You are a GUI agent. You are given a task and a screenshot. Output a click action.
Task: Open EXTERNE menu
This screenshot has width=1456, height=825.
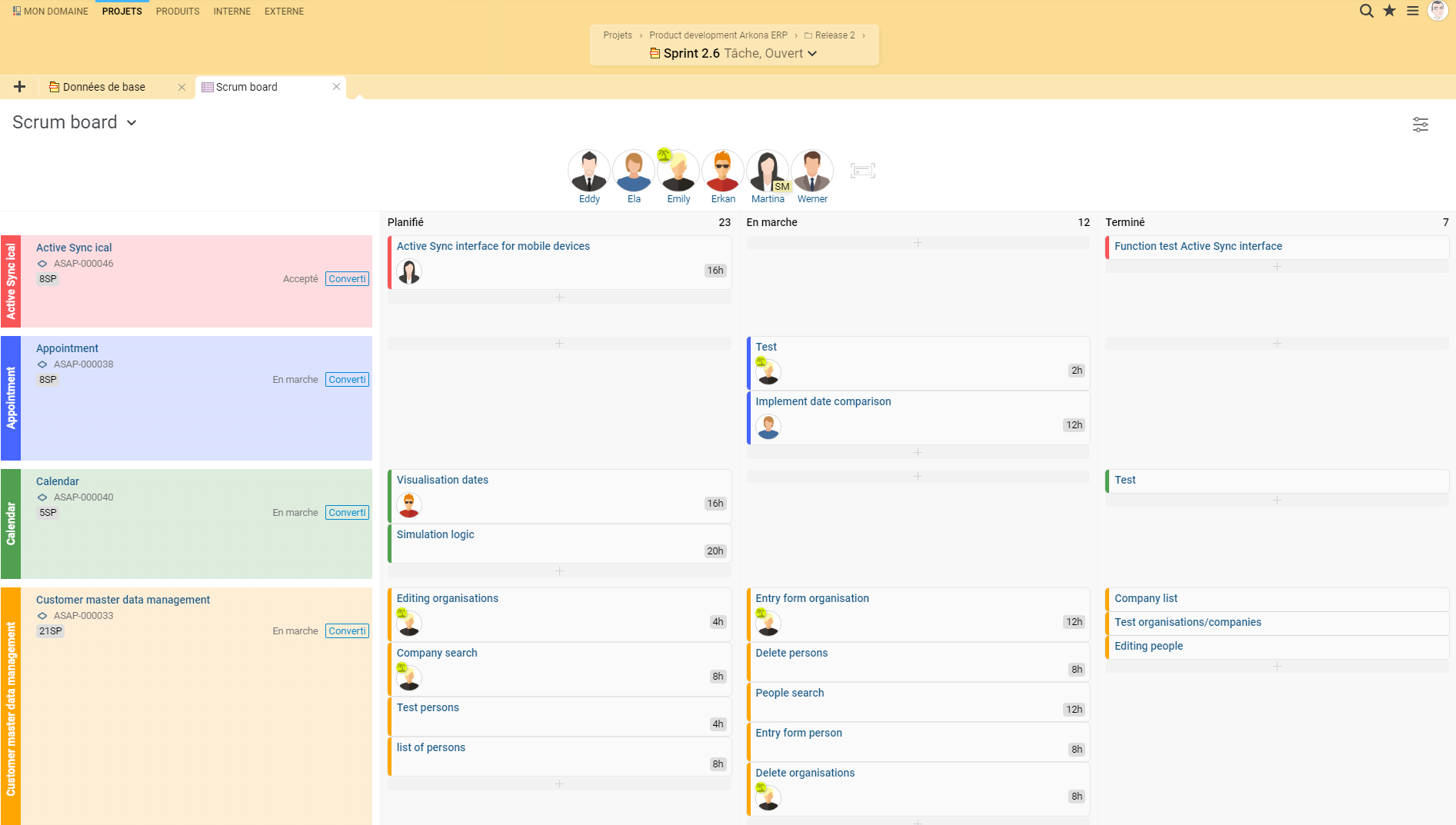[284, 12]
